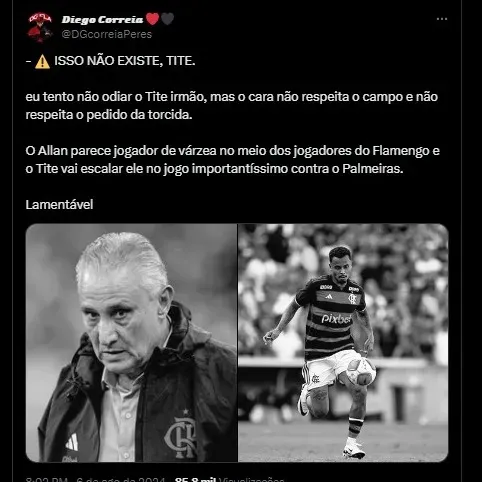Viewport: 482px width, 482px height.
Task: Click the yellow warning sign emoji
Action: (42, 62)
